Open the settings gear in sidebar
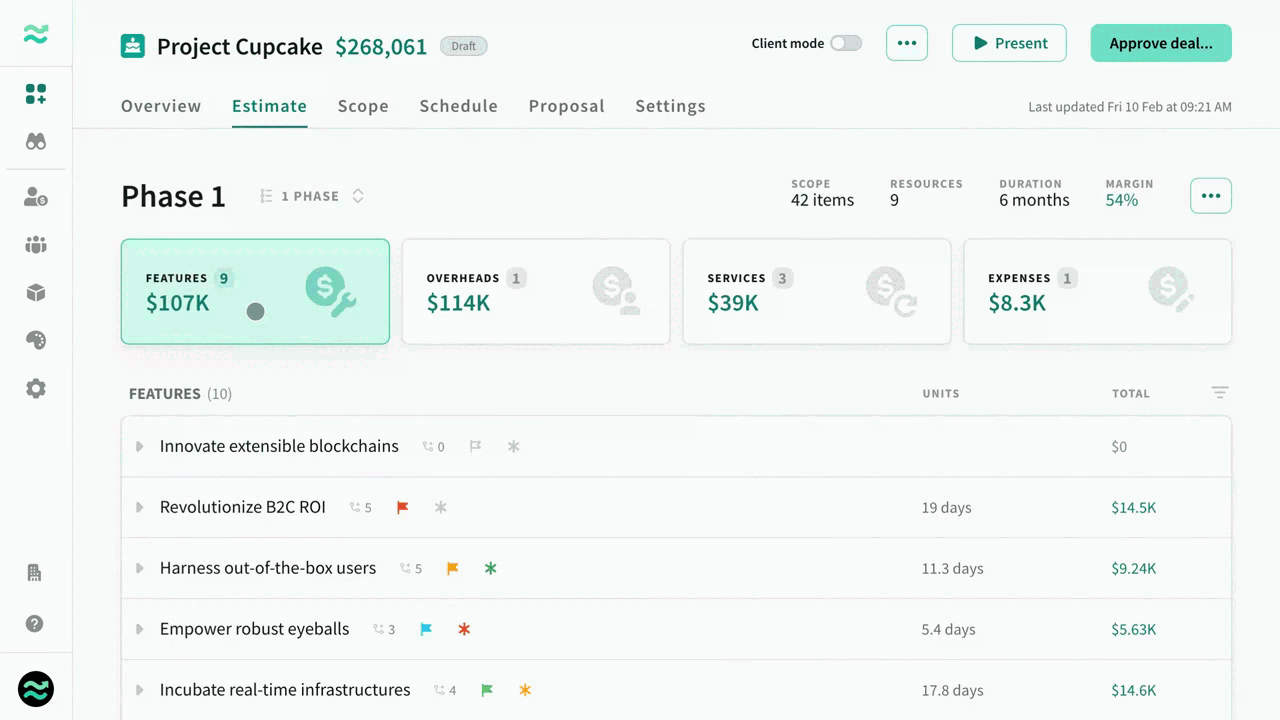Image resolution: width=1280 pixels, height=720 pixels. point(36,388)
